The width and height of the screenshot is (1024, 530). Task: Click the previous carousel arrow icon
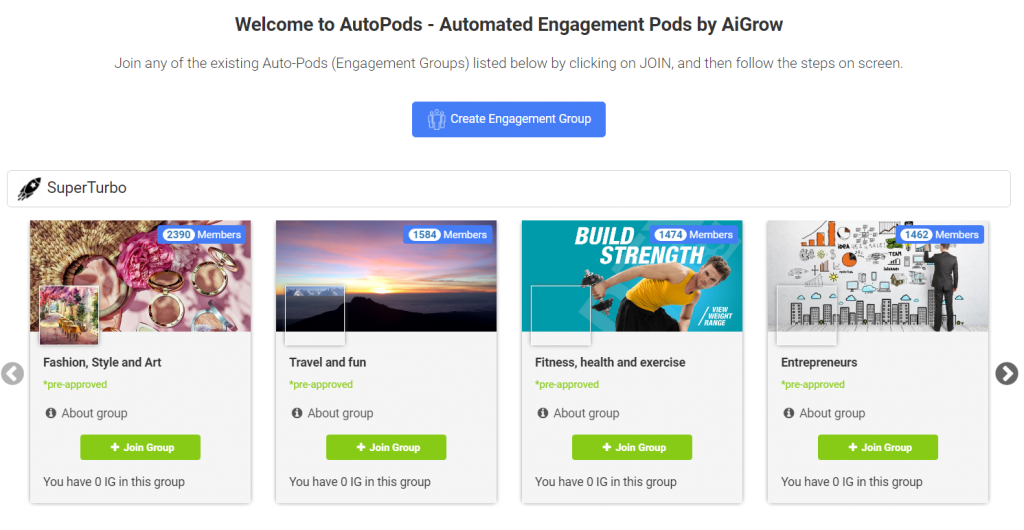[12, 374]
